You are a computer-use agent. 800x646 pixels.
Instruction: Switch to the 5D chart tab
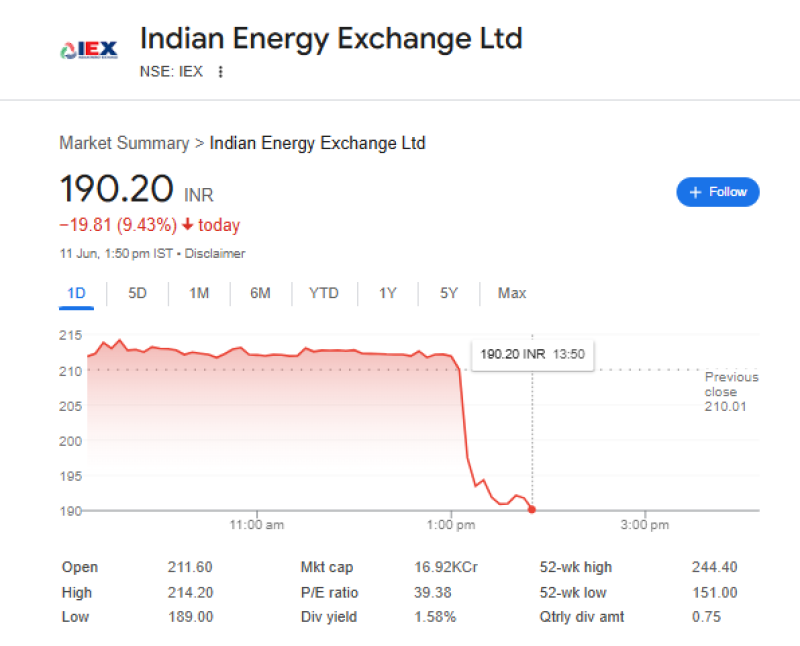click(137, 293)
